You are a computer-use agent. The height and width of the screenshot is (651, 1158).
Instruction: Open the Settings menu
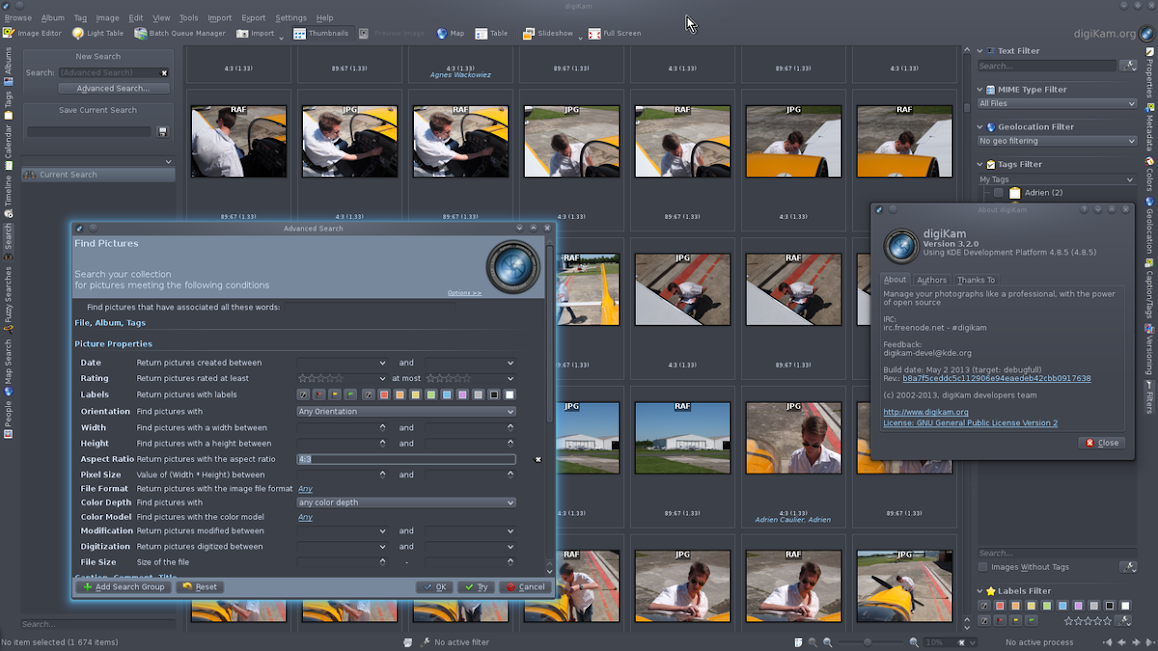(x=291, y=18)
